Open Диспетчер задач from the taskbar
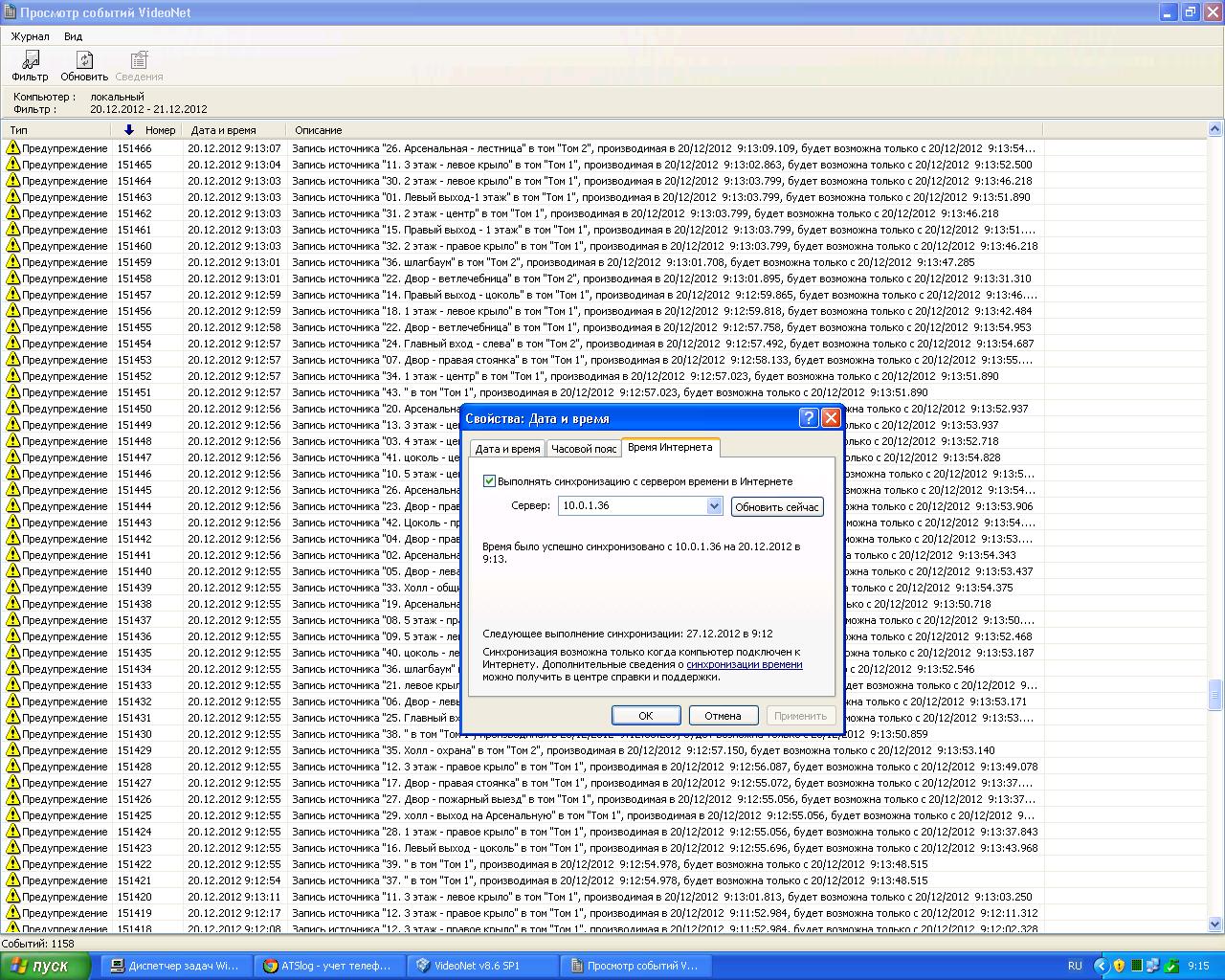 [x=175, y=966]
